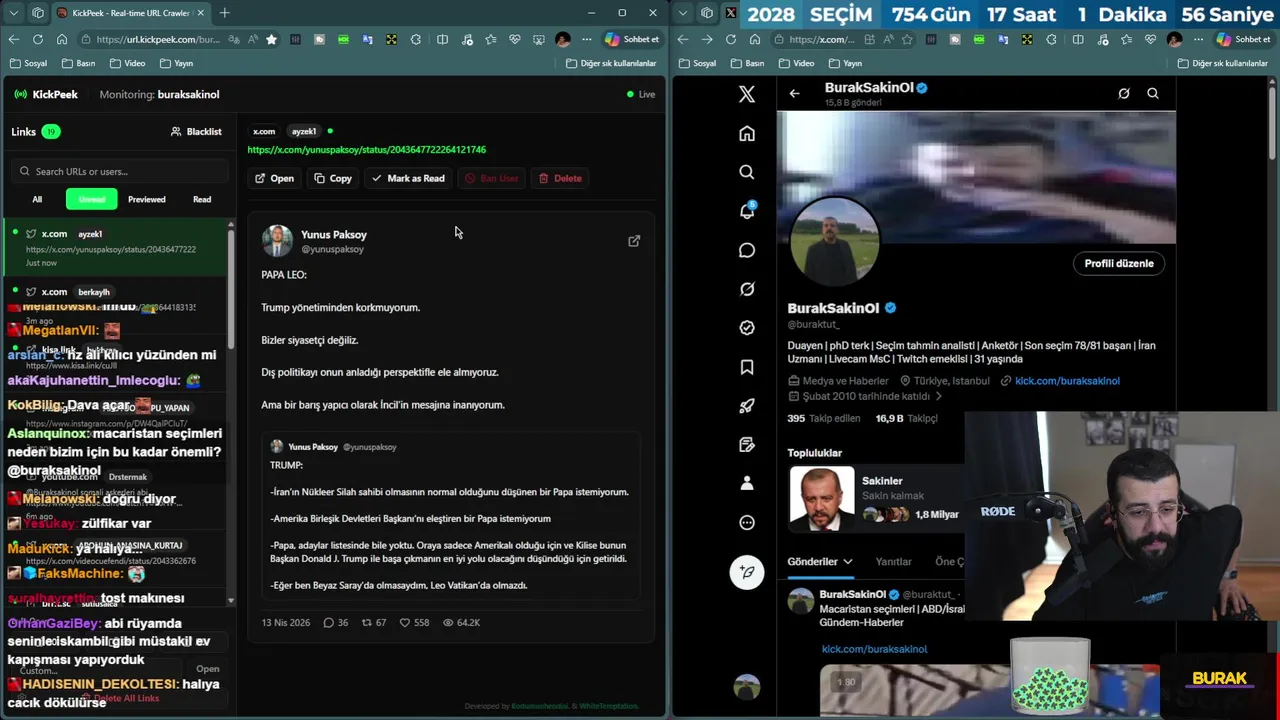The image size is (1280, 720).
Task: Open X notifications bell icon
Action: point(747,211)
